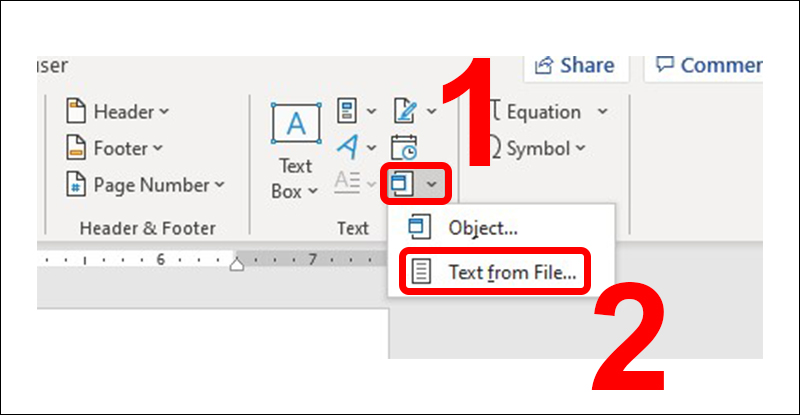Expand the Equation dropdown arrow

click(x=602, y=112)
